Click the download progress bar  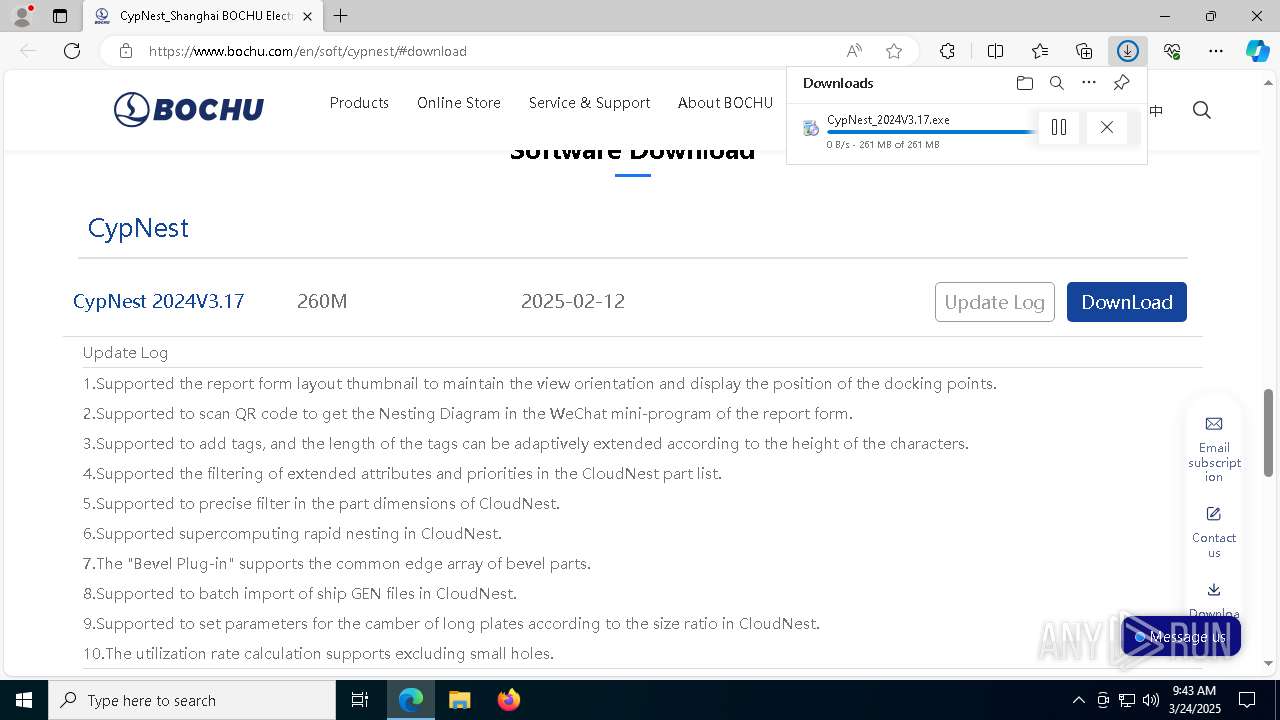(930, 132)
